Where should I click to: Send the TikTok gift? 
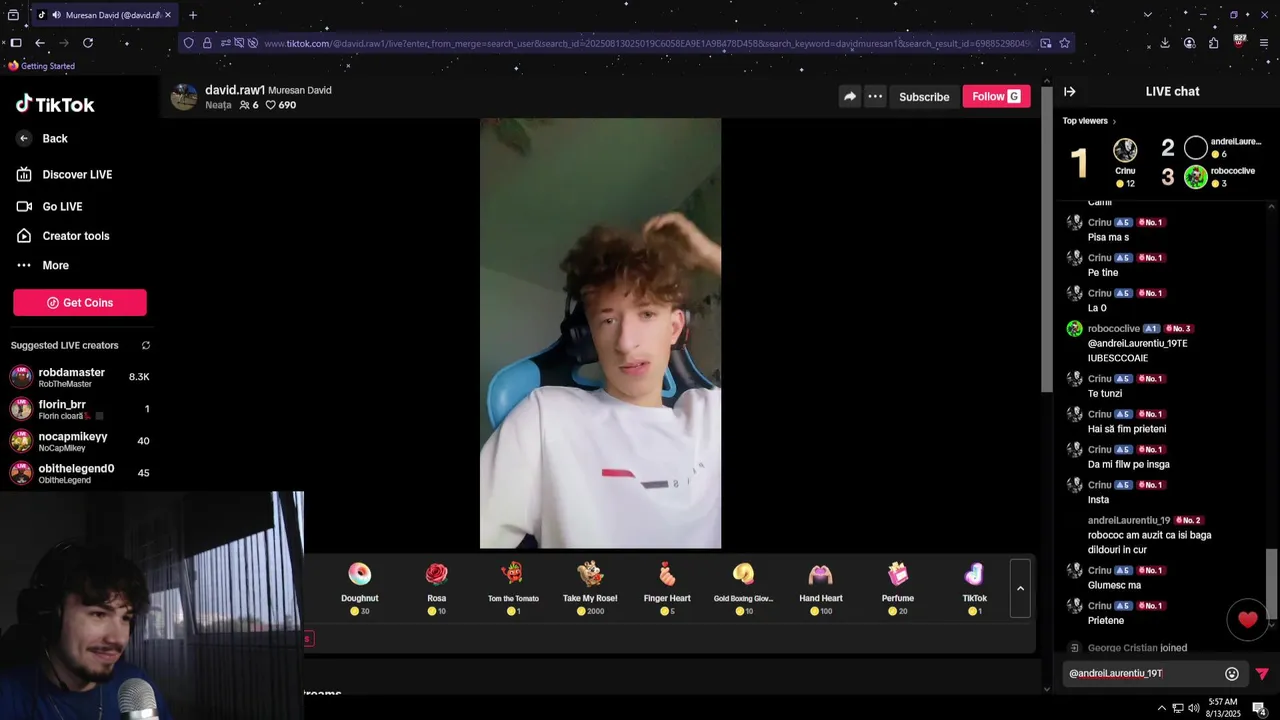[x=975, y=587]
